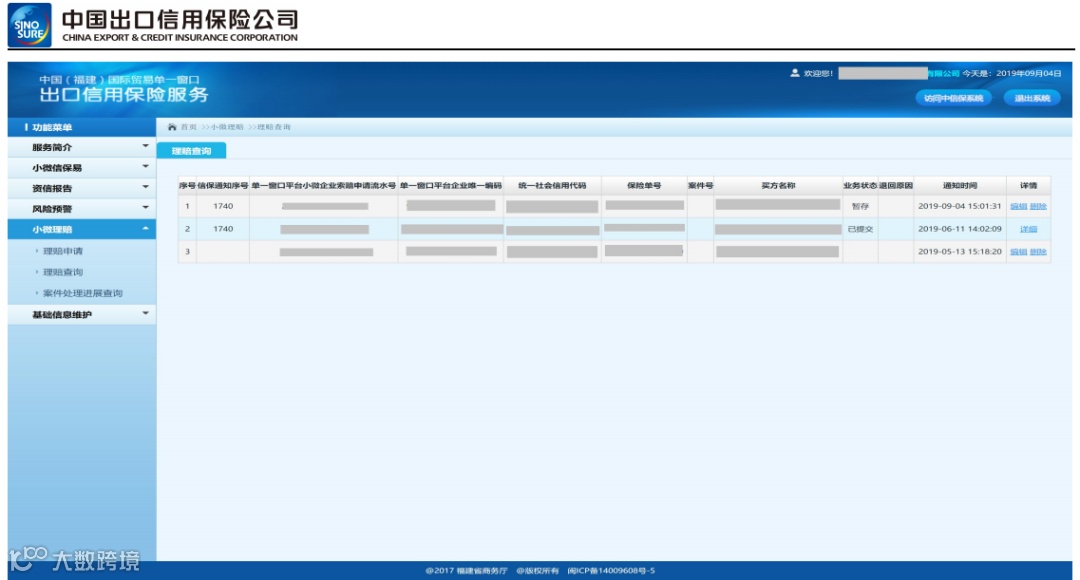Expand the 服务简介 menu arrow
This screenshot has width=1080, height=580.
(145, 146)
